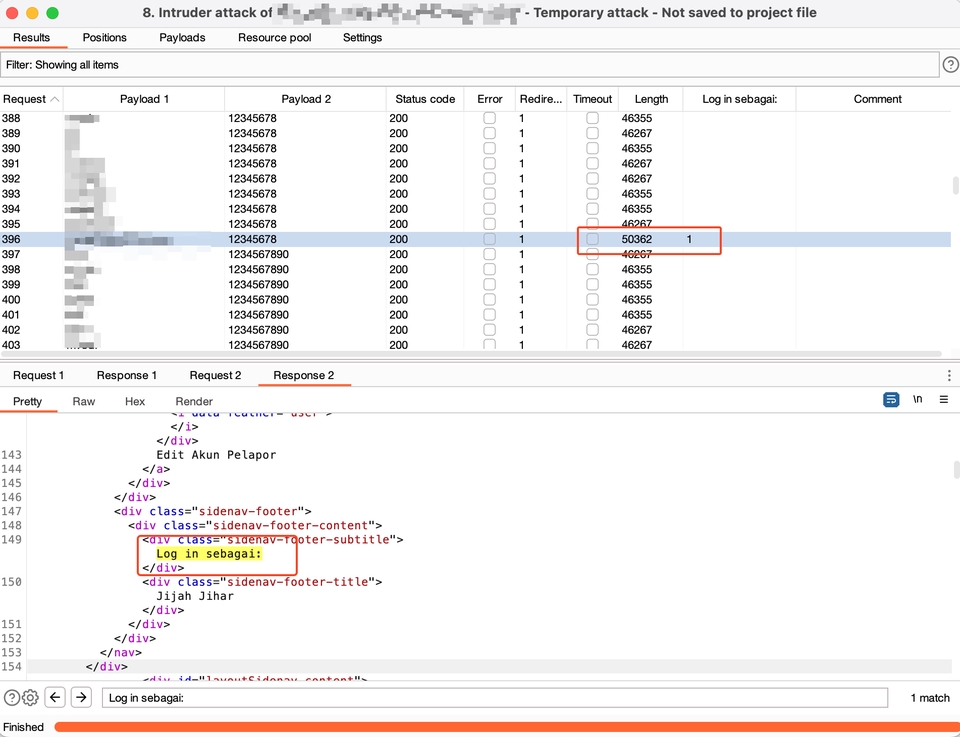Tick the Error checkbox in row 388
This screenshot has width=960, height=737.
[489, 118]
